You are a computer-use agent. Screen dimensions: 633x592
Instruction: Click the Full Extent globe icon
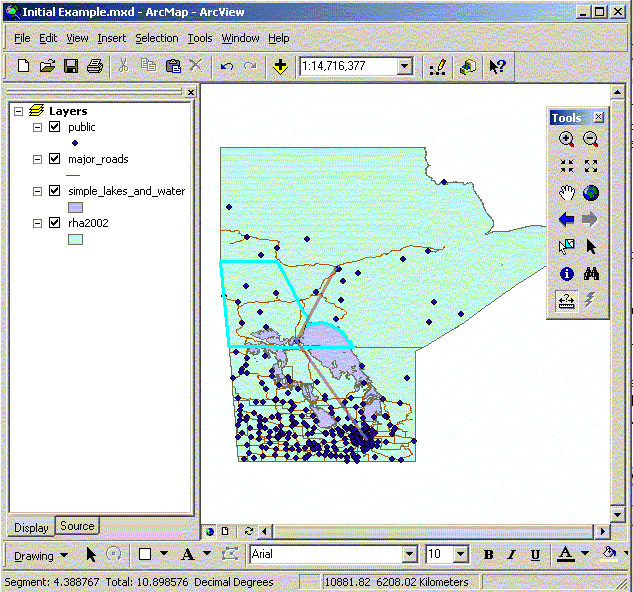pyautogui.click(x=590, y=193)
